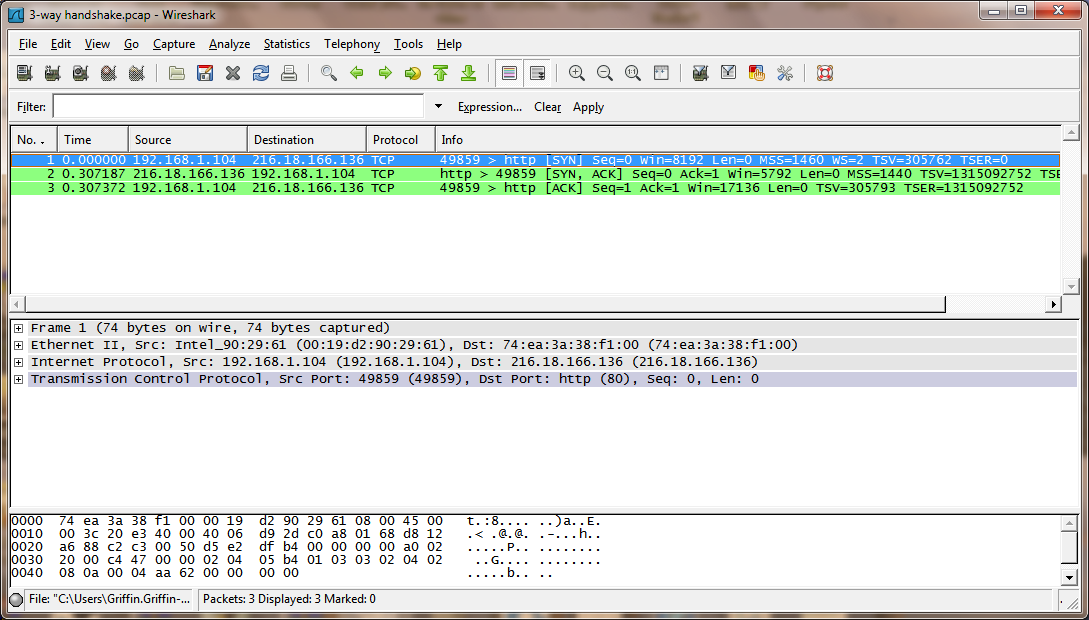Open the Capture menu

click(174, 44)
